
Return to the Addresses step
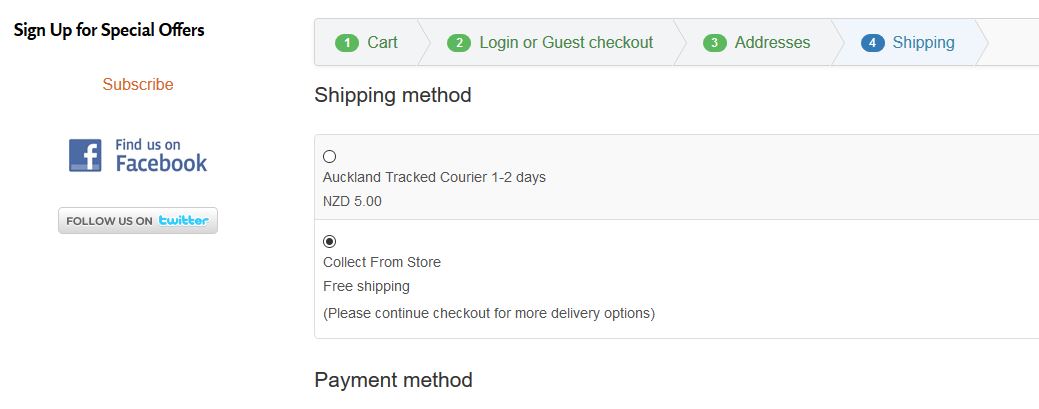[772, 43]
